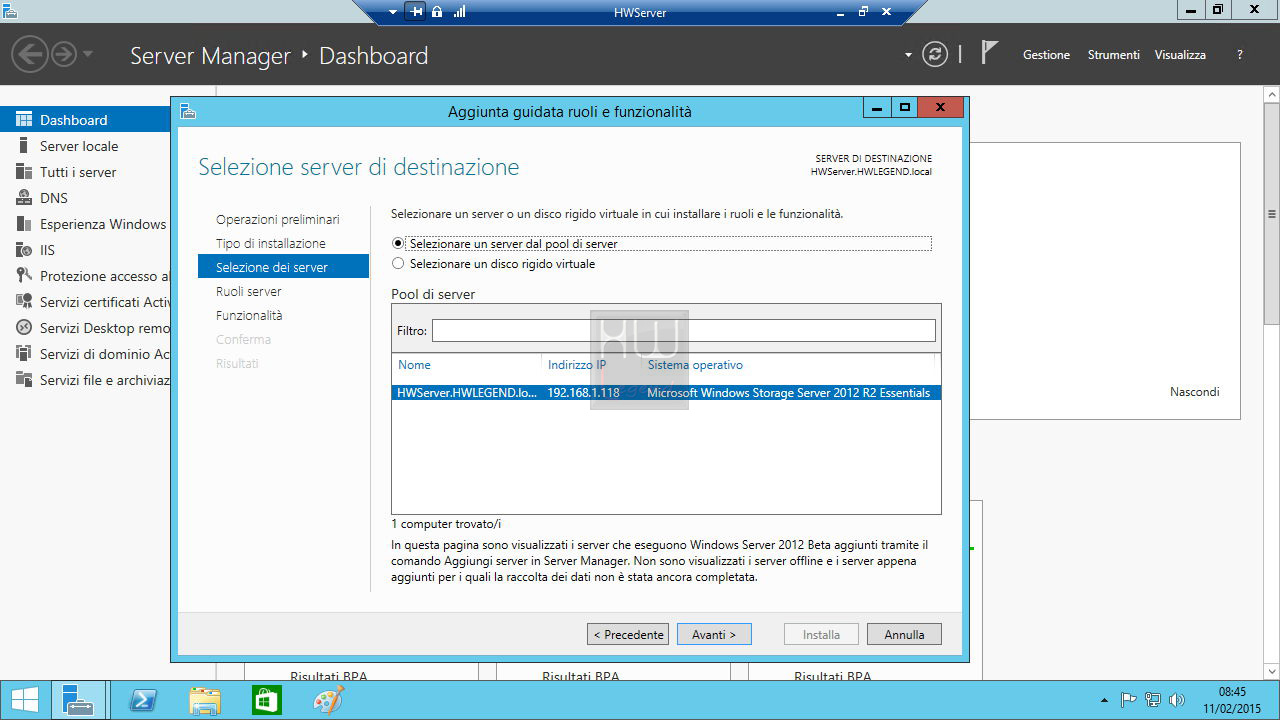Screen dimensions: 1280x720
Task: Click the IP address 192.168.1.118 cell
Action: [x=584, y=393]
